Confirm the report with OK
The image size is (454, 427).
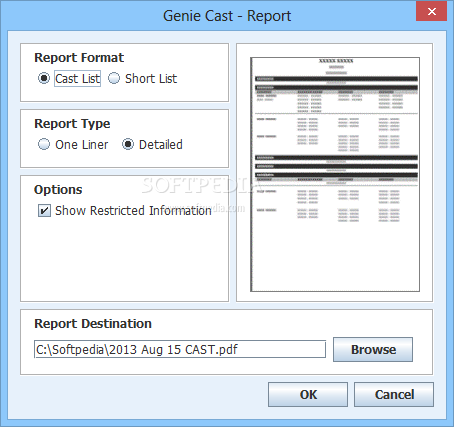308,395
